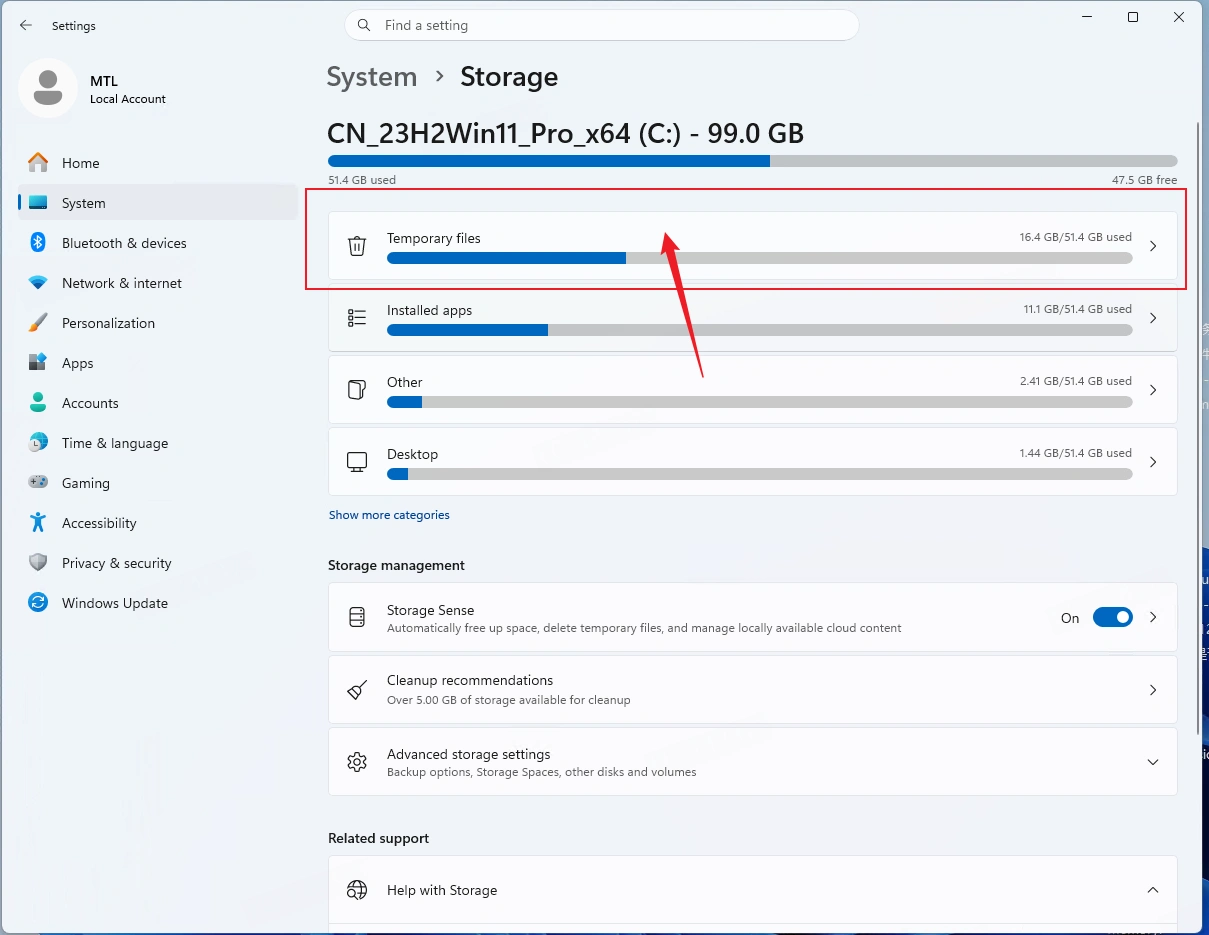Click the Personalization paintbrush icon
The height and width of the screenshot is (935, 1209).
click(x=38, y=323)
